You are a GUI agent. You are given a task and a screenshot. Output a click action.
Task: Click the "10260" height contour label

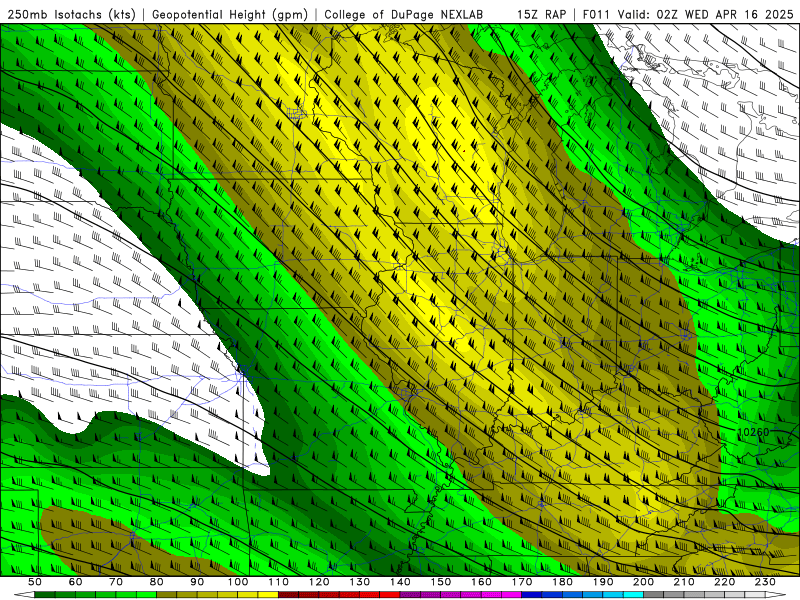tap(753, 432)
